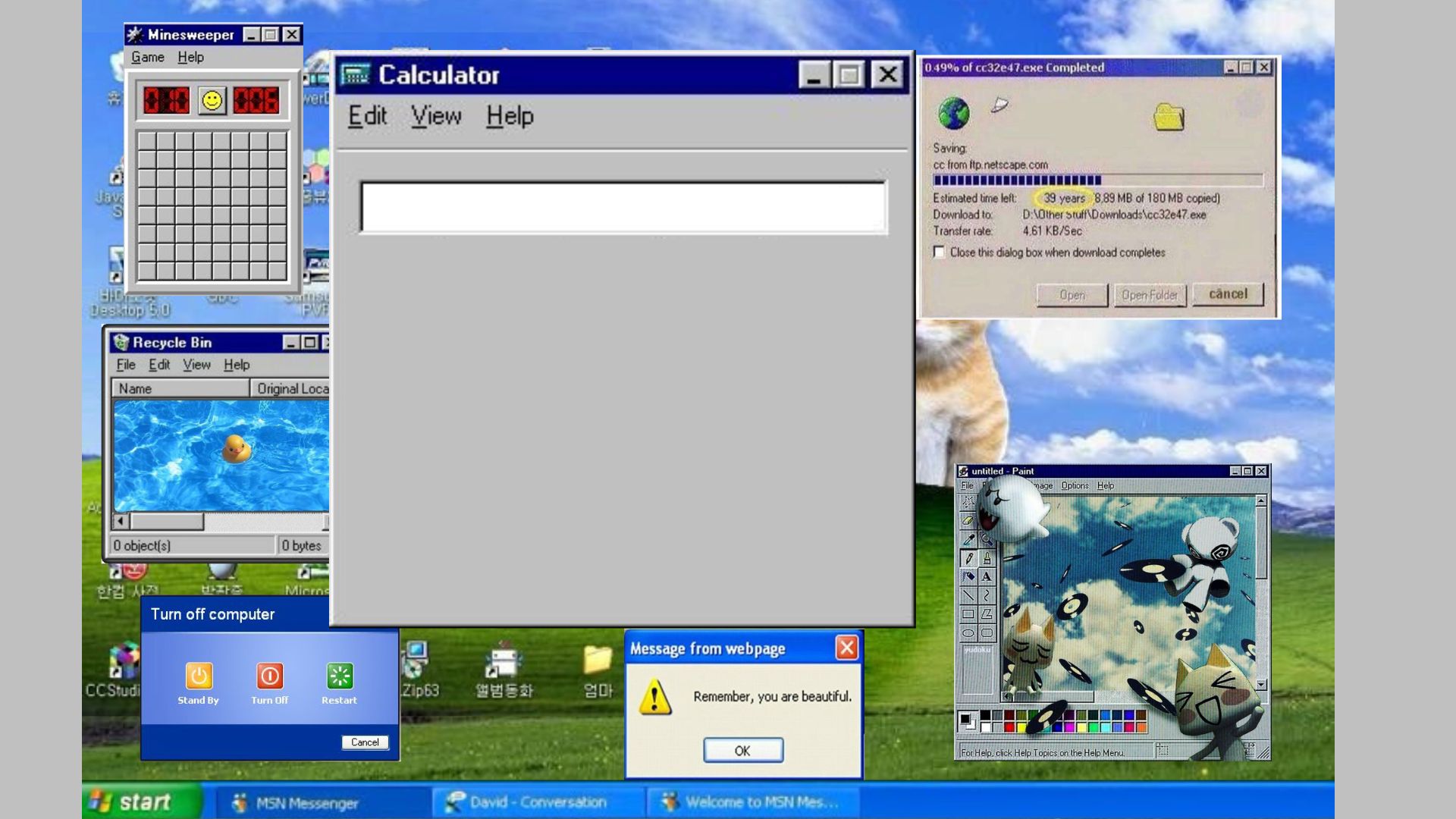The width and height of the screenshot is (1456, 819).
Task: Select the Magnifier tool in Paint
Action: point(987,538)
